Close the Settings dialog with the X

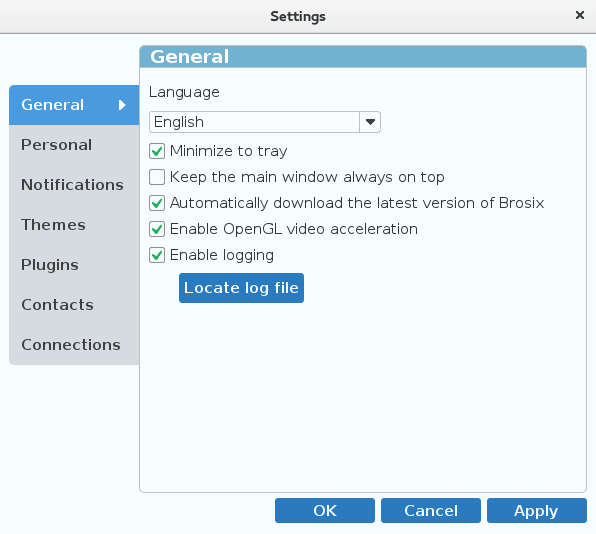coord(580,15)
